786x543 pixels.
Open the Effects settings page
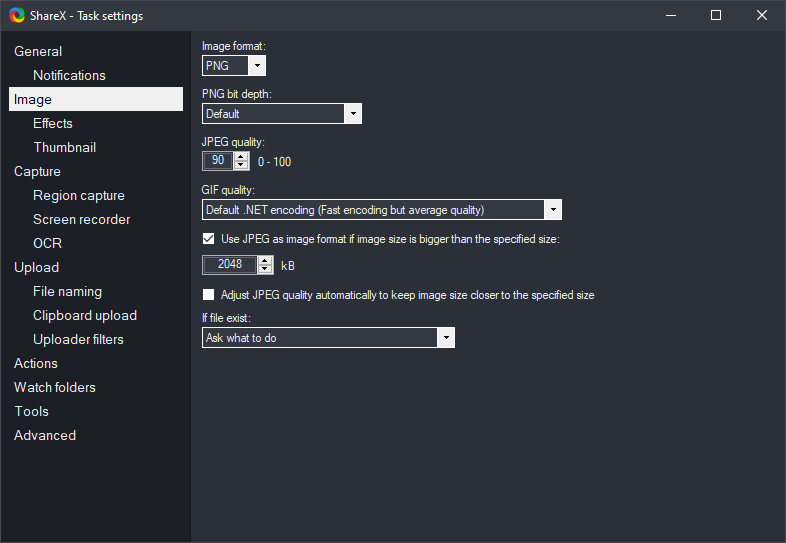click(53, 123)
